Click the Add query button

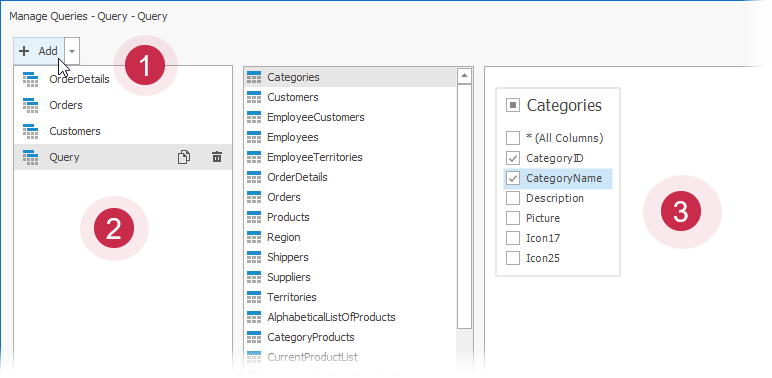click(39, 51)
